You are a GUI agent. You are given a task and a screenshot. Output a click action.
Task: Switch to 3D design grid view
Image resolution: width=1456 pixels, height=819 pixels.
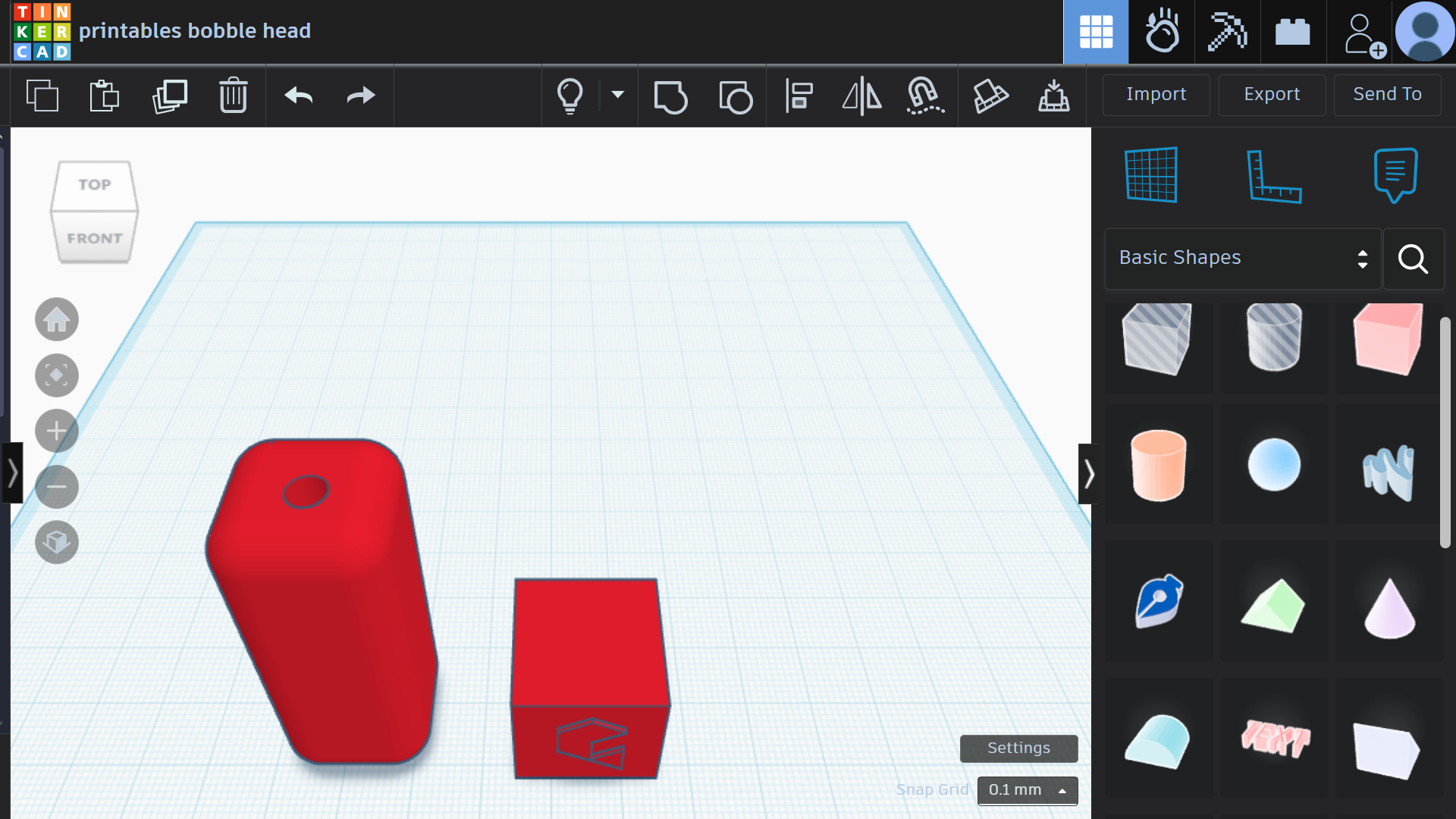1096,32
